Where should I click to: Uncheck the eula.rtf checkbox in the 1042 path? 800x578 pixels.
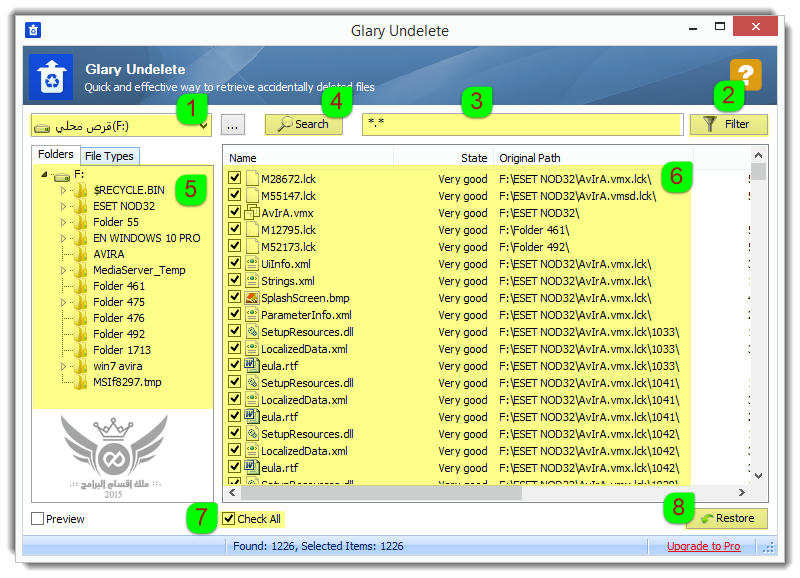(235, 466)
